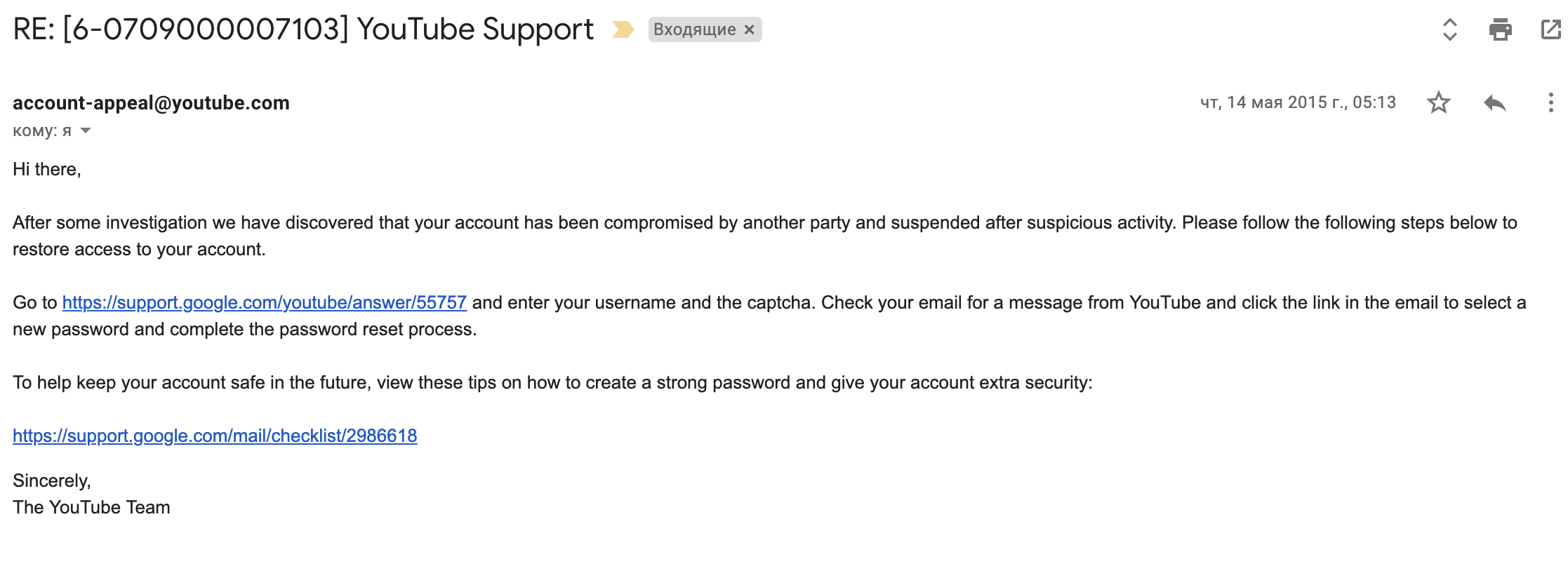Open the youtube/answer/55757 support link
This screenshot has height=571, width=1568.
pos(264,302)
